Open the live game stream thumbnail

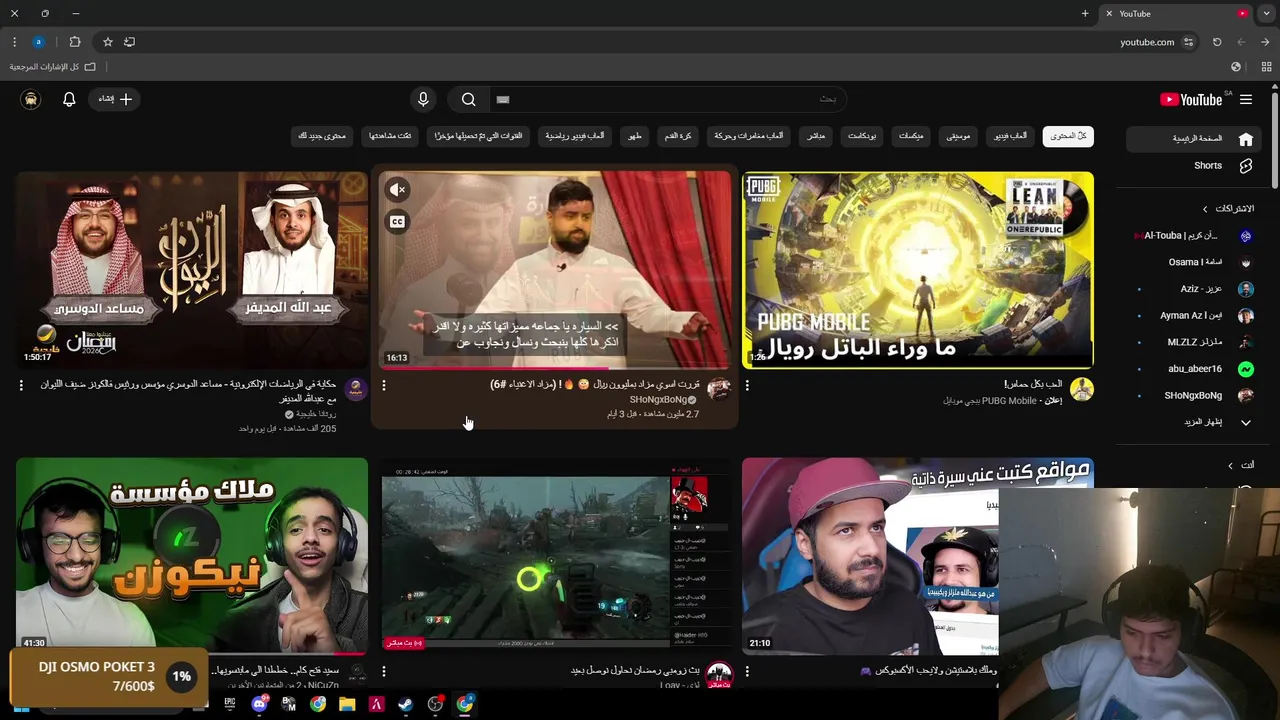555,555
